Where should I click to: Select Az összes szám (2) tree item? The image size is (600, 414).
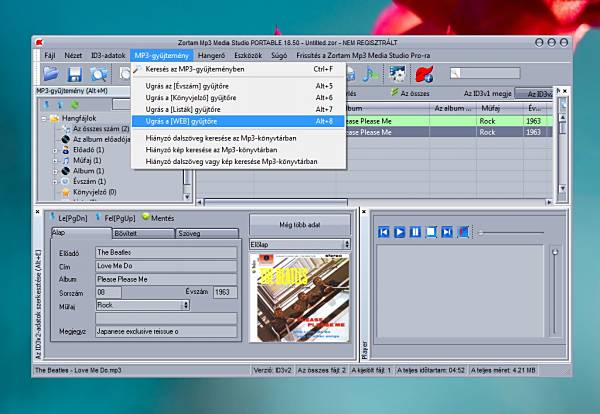pos(101,129)
